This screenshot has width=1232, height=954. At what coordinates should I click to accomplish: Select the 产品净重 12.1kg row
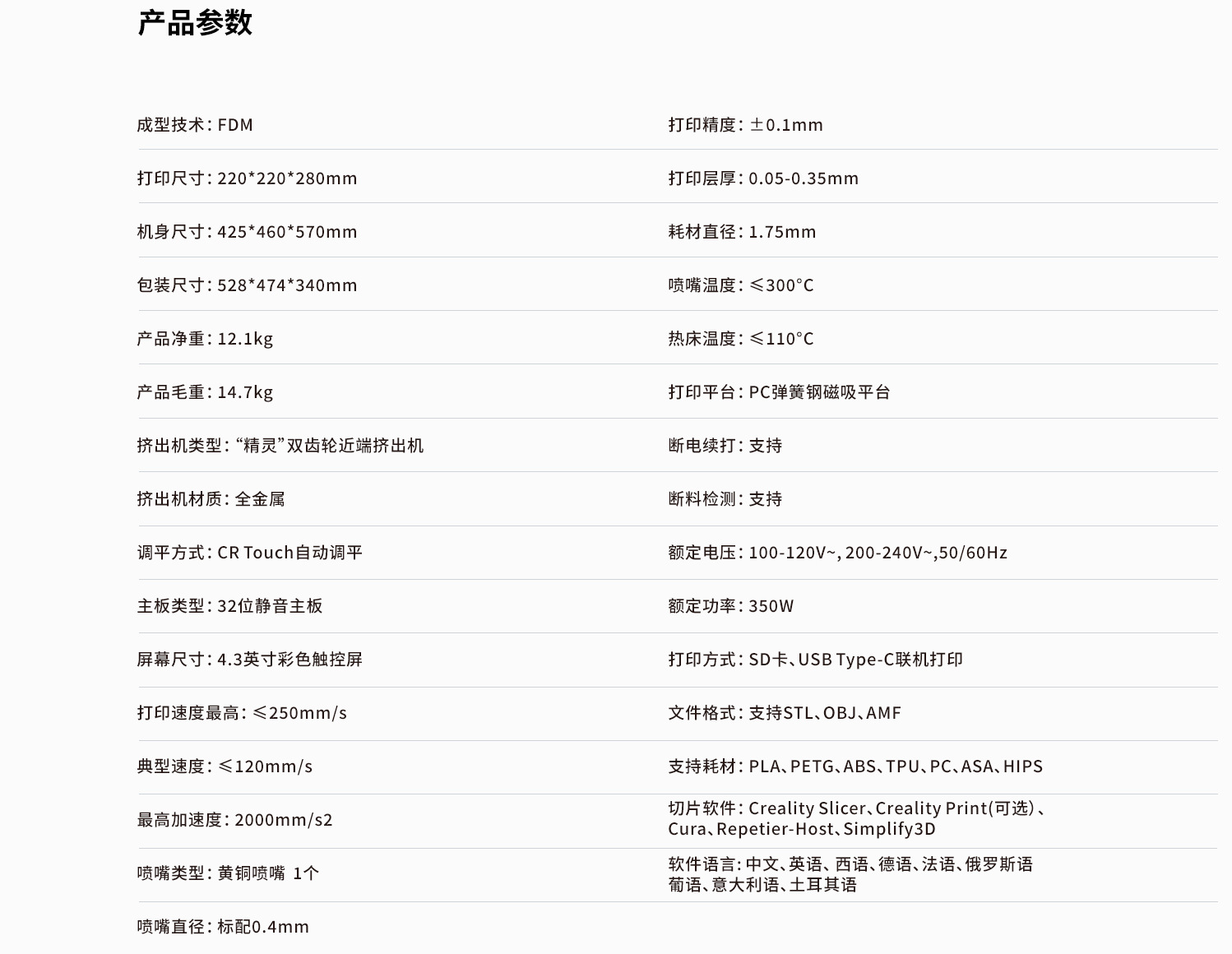[205, 339]
